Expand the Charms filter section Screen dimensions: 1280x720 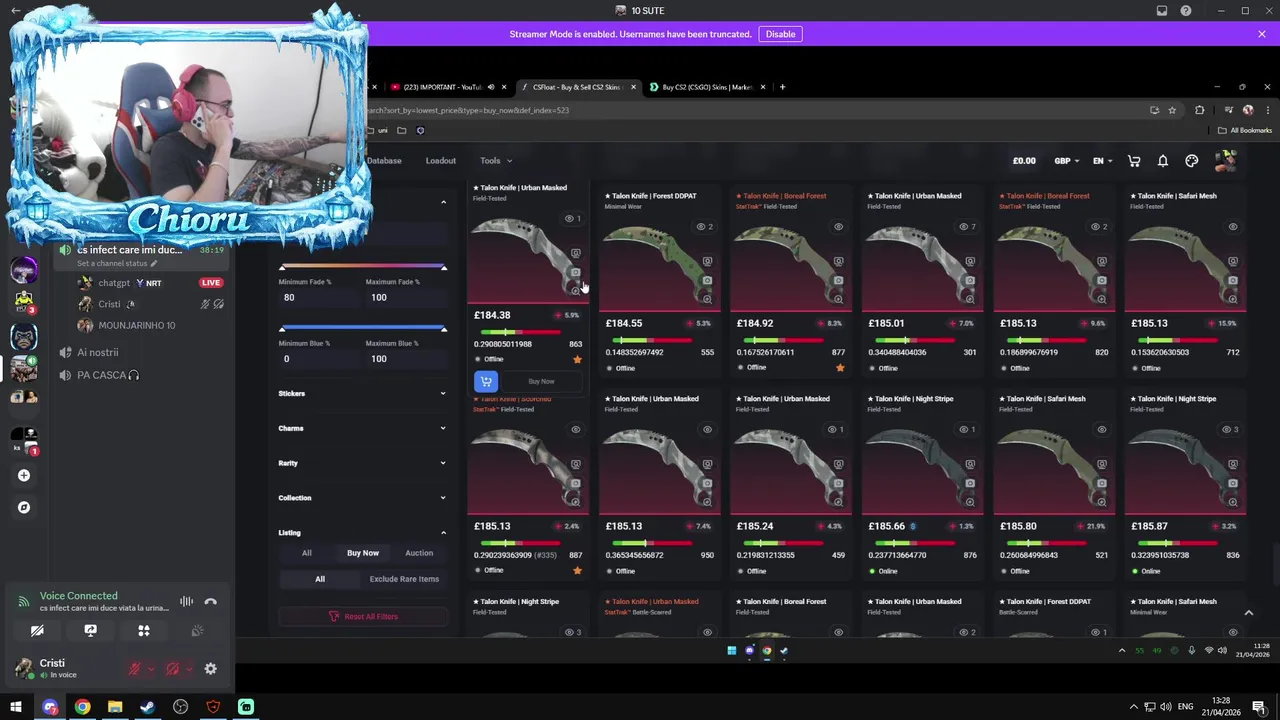pos(362,428)
